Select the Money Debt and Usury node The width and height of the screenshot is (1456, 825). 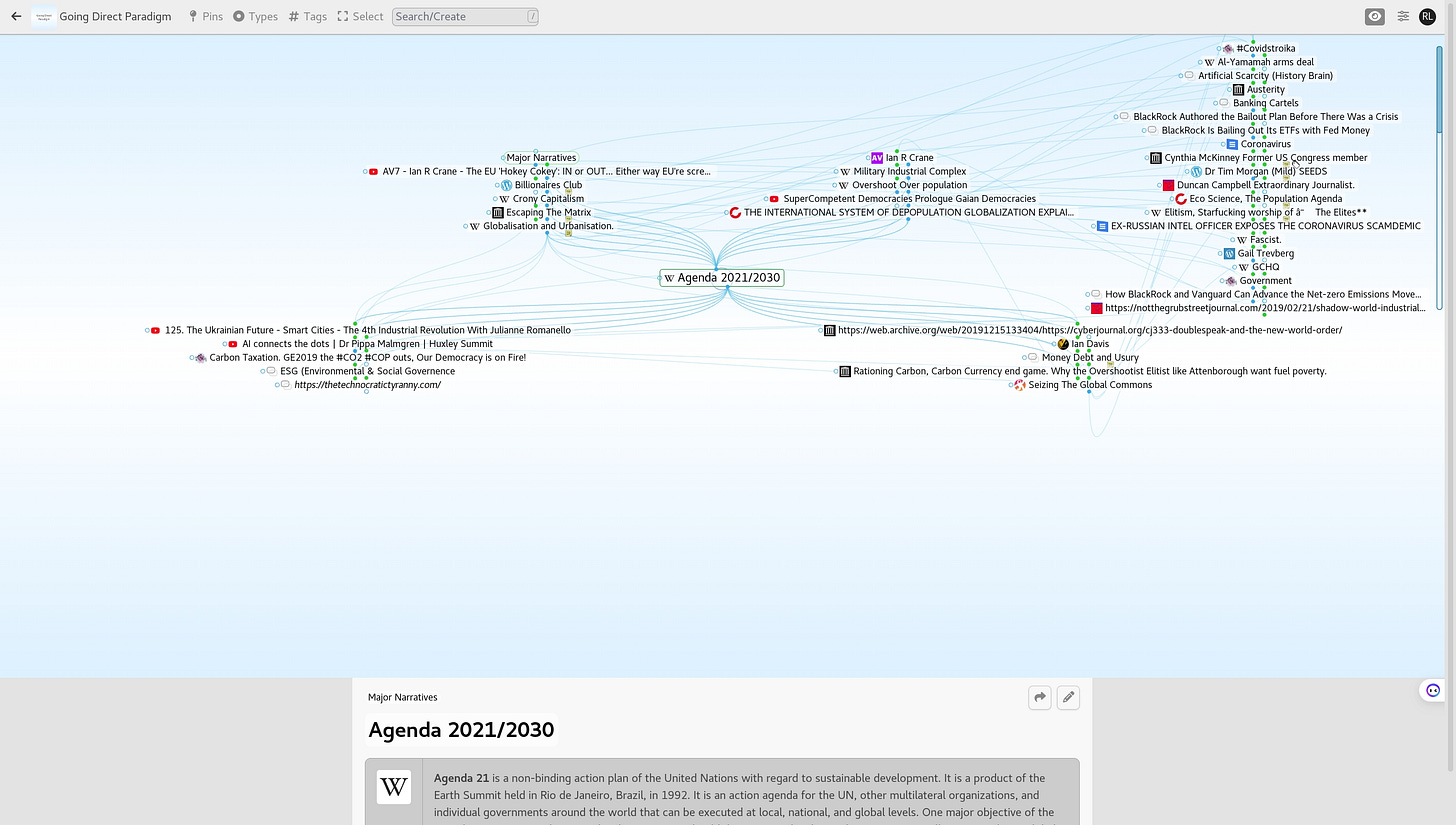click(1083, 357)
